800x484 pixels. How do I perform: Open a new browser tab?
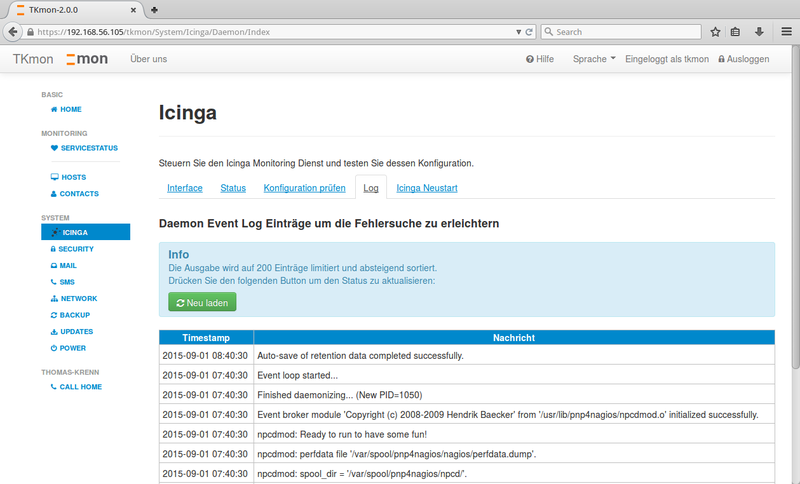click(x=154, y=10)
